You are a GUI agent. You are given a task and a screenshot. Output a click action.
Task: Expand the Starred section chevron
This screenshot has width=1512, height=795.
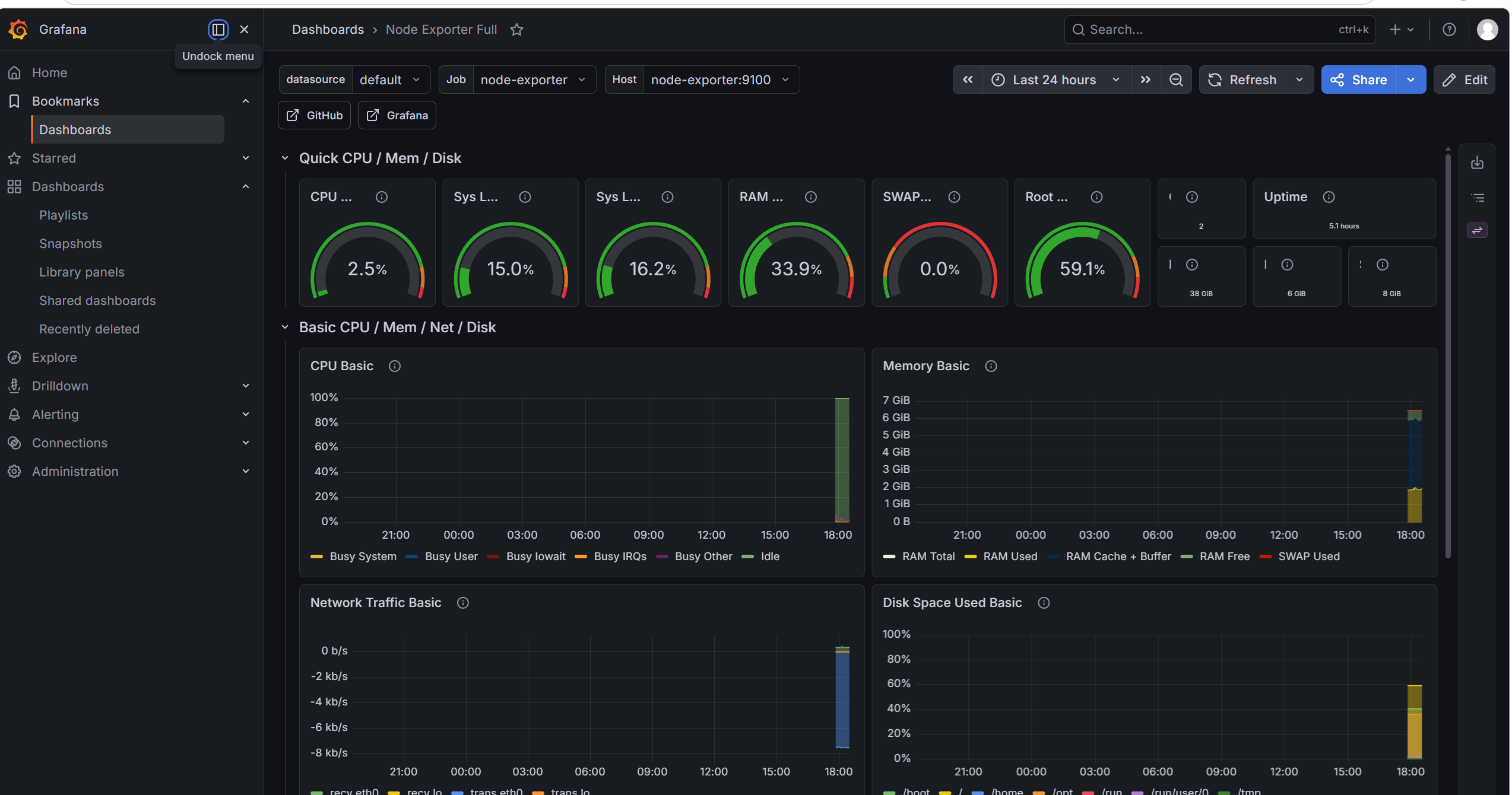246,158
